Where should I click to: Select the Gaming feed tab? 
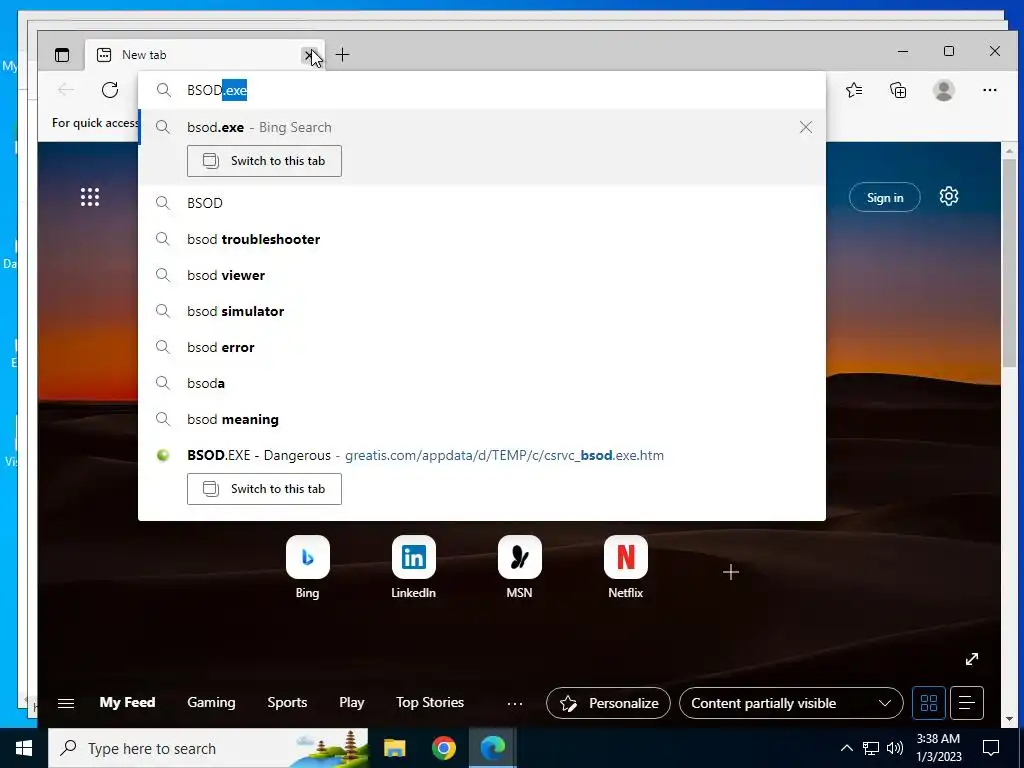(x=211, y=703)
